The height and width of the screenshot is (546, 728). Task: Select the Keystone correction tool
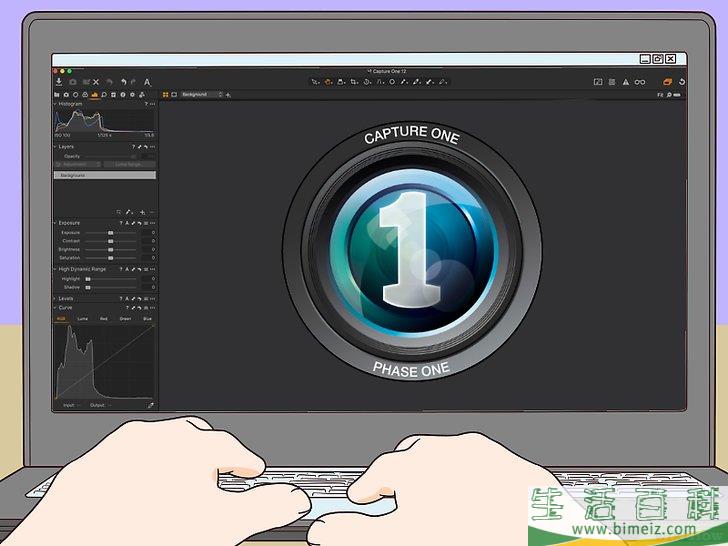(380, 82)
